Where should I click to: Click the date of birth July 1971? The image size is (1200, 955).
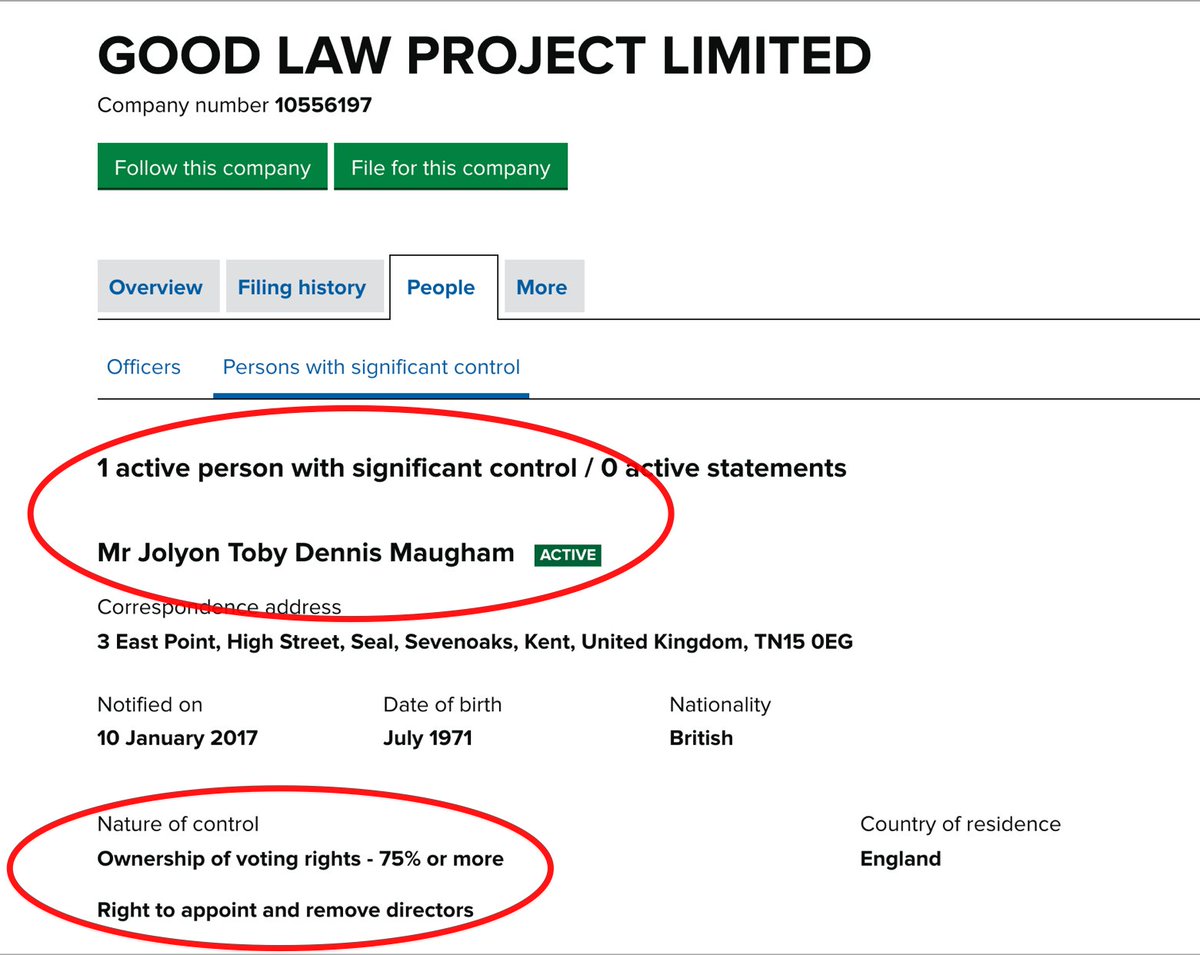coord(427,738)
